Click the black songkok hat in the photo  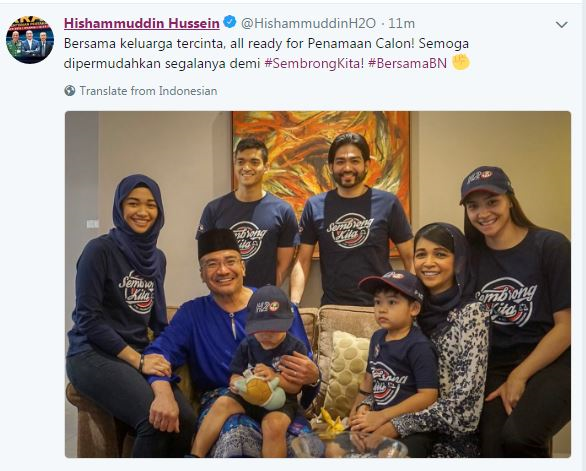coord(218,242)
